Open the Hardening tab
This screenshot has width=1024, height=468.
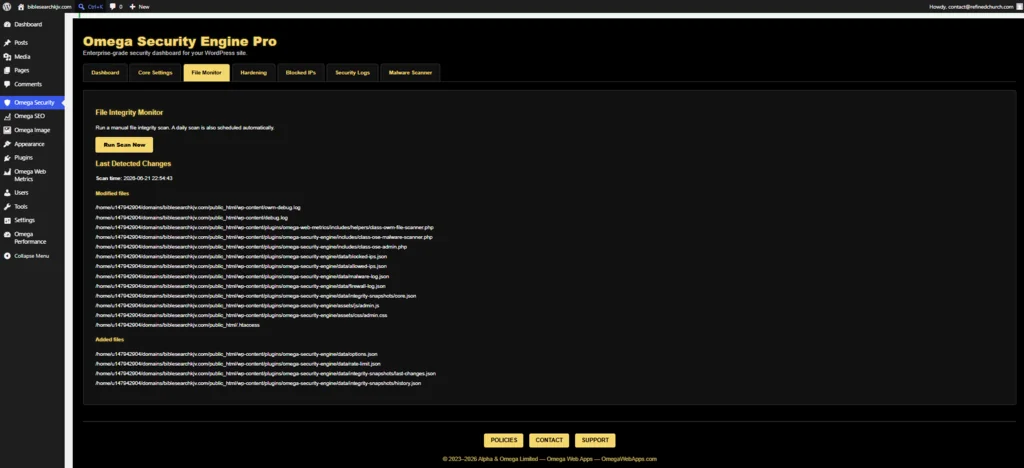click(x=253, y=72)
